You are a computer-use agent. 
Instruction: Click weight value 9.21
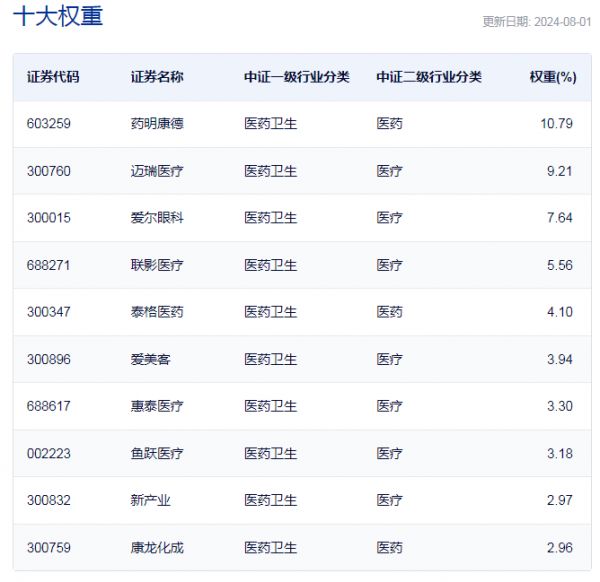coord(559,171)
